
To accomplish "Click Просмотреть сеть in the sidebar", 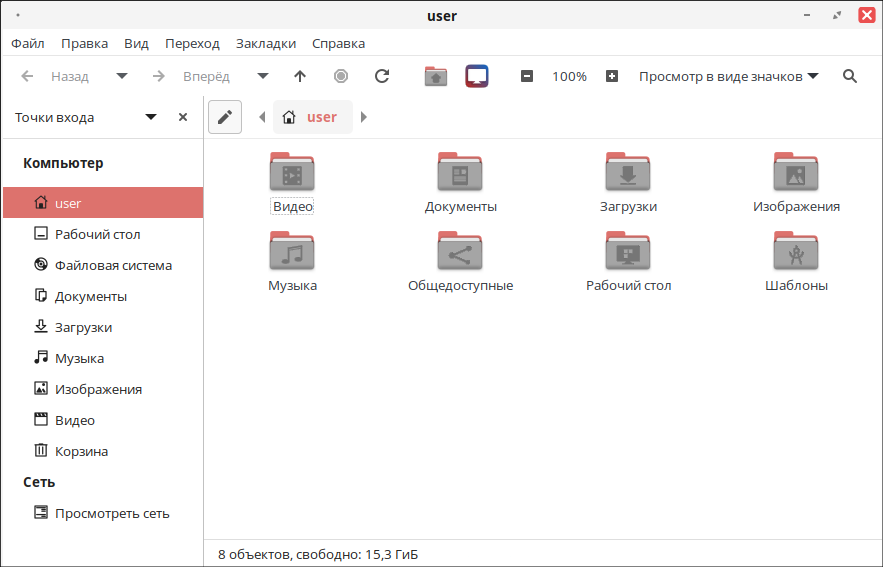I will [x=103, y=513].
